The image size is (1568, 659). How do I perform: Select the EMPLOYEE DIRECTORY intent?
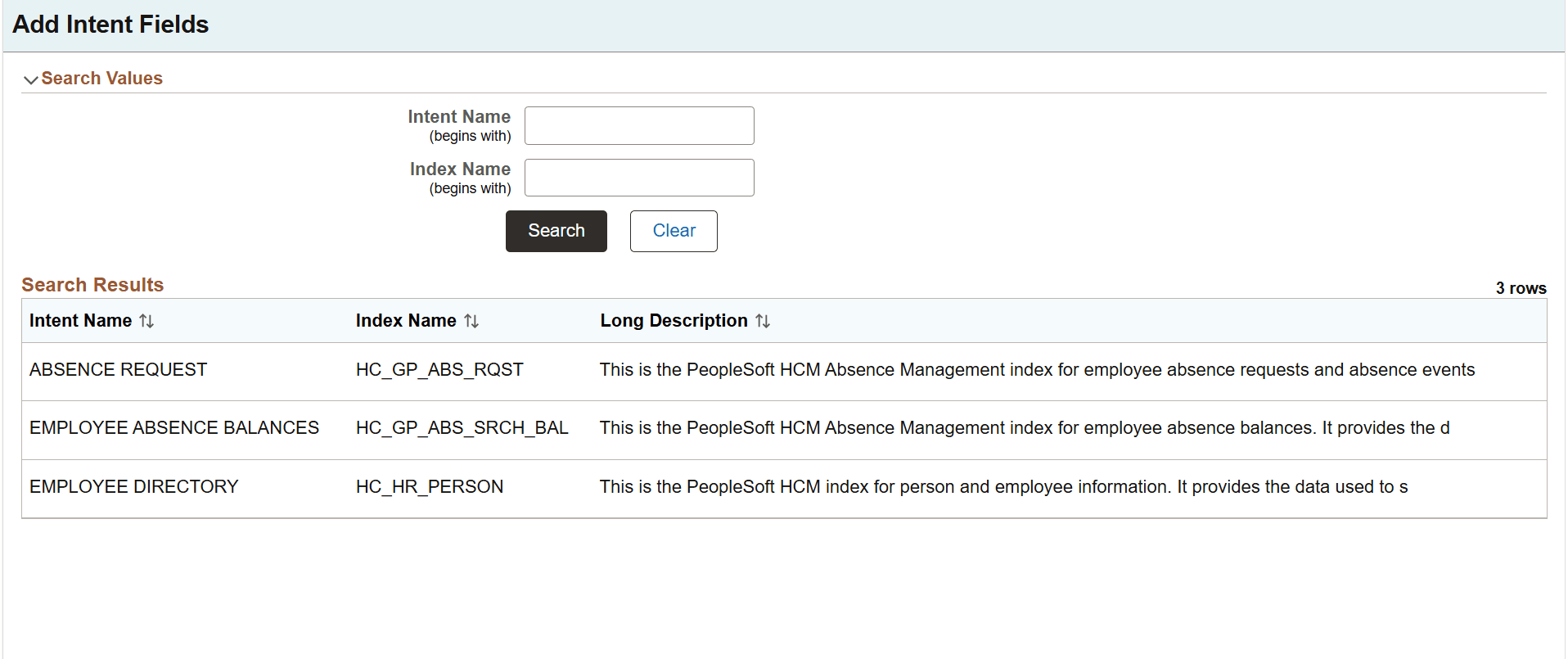[134, 487]
